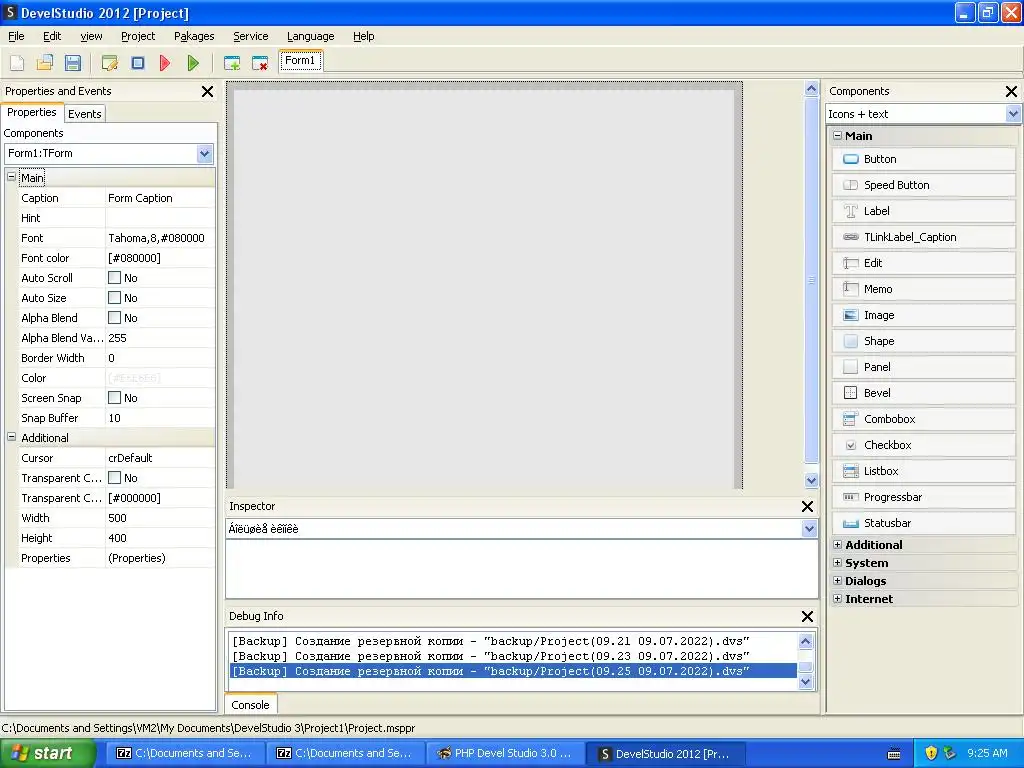Click the form designer scrollbar down arrow
This screenshot has height=768, width=1024.
coord(811,480)
